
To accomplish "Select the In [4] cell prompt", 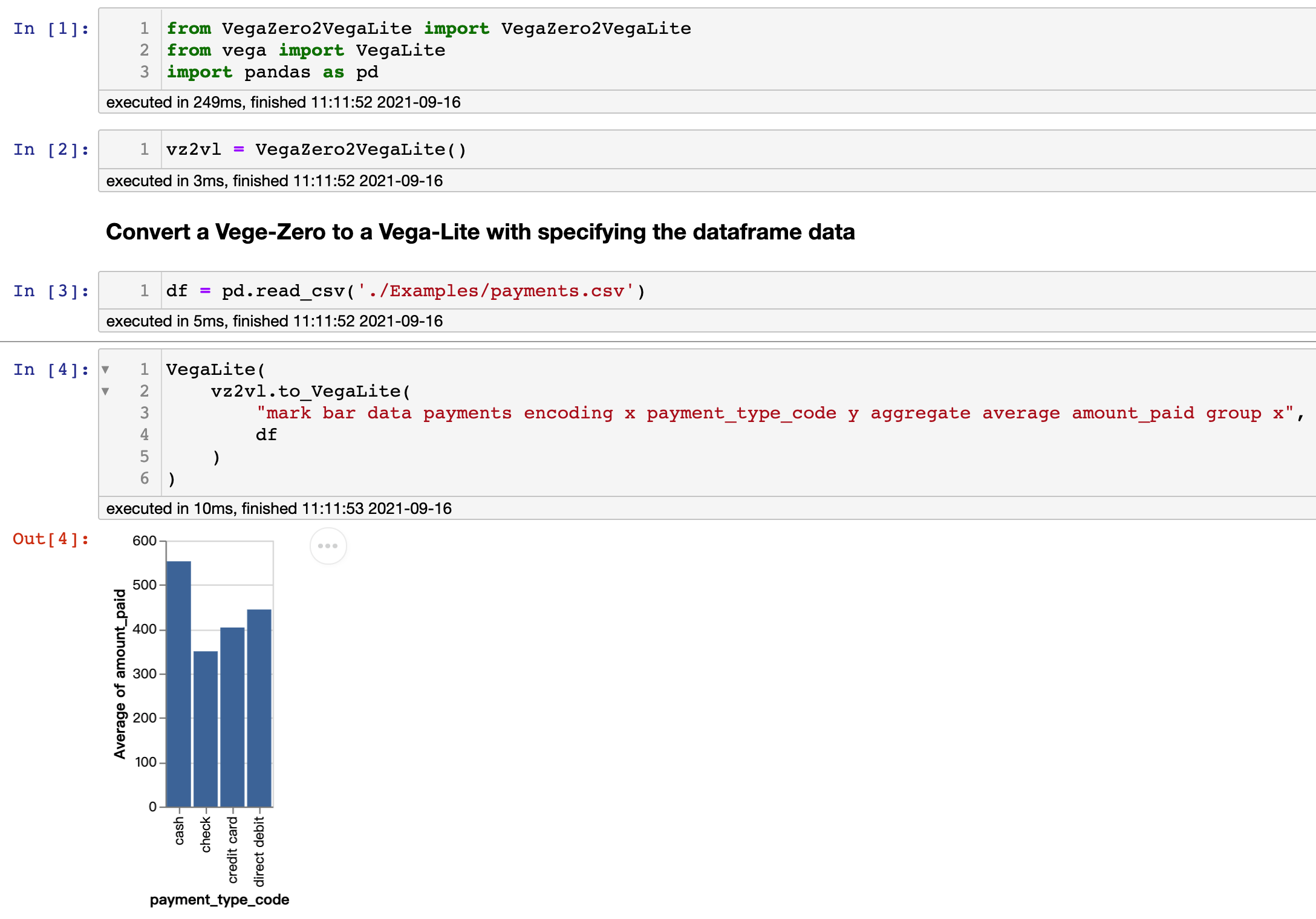I will point(51,369).
